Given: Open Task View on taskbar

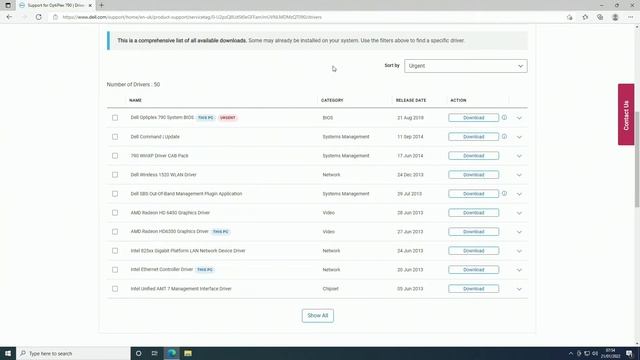Looking at the screenshot, I should (155, 353).
